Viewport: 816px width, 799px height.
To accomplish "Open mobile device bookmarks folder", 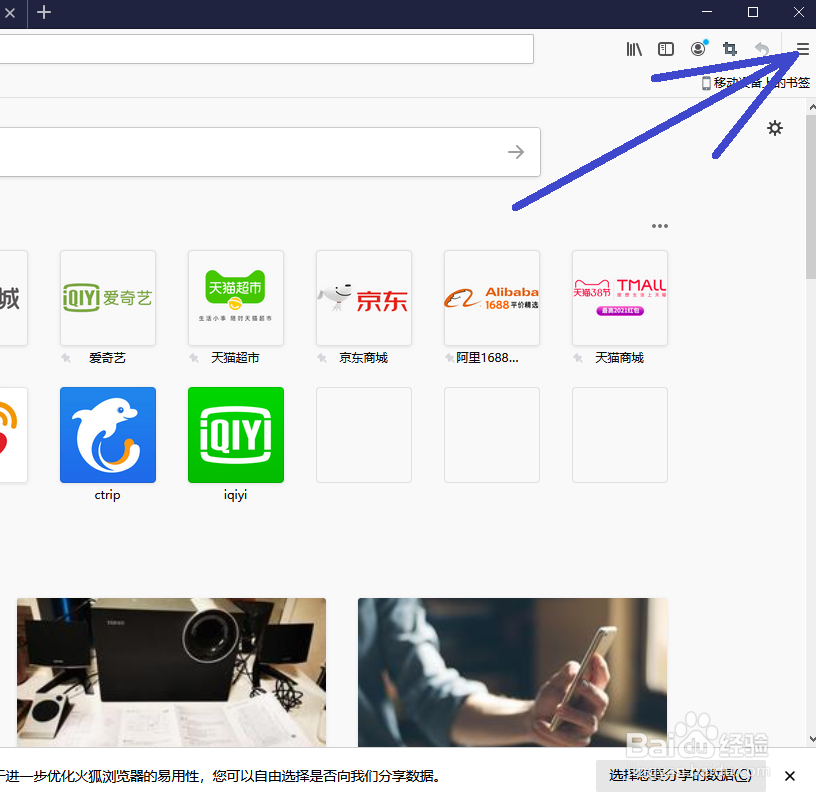I will pos(756,83).
